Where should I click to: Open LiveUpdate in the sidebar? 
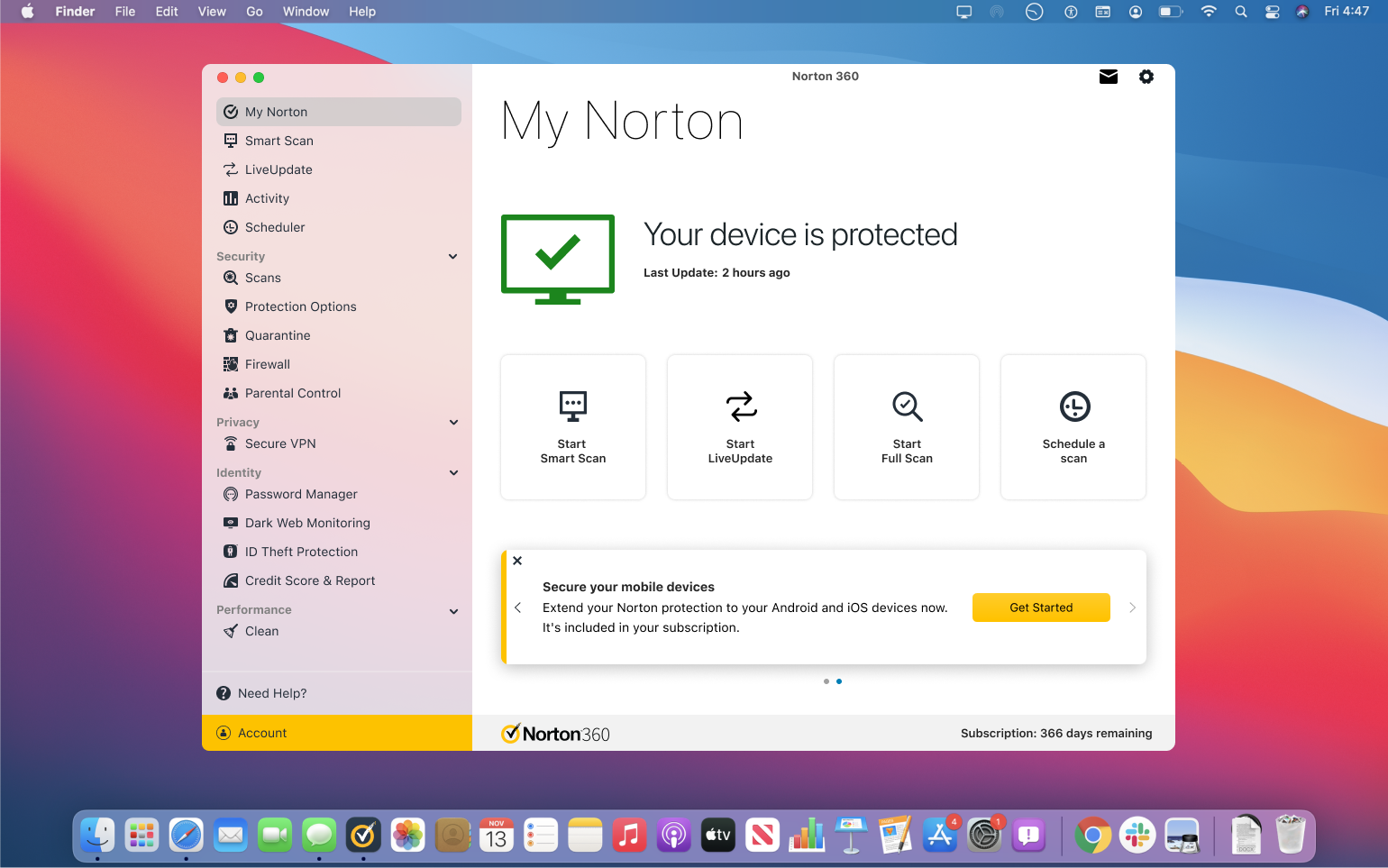coord(339,169)
